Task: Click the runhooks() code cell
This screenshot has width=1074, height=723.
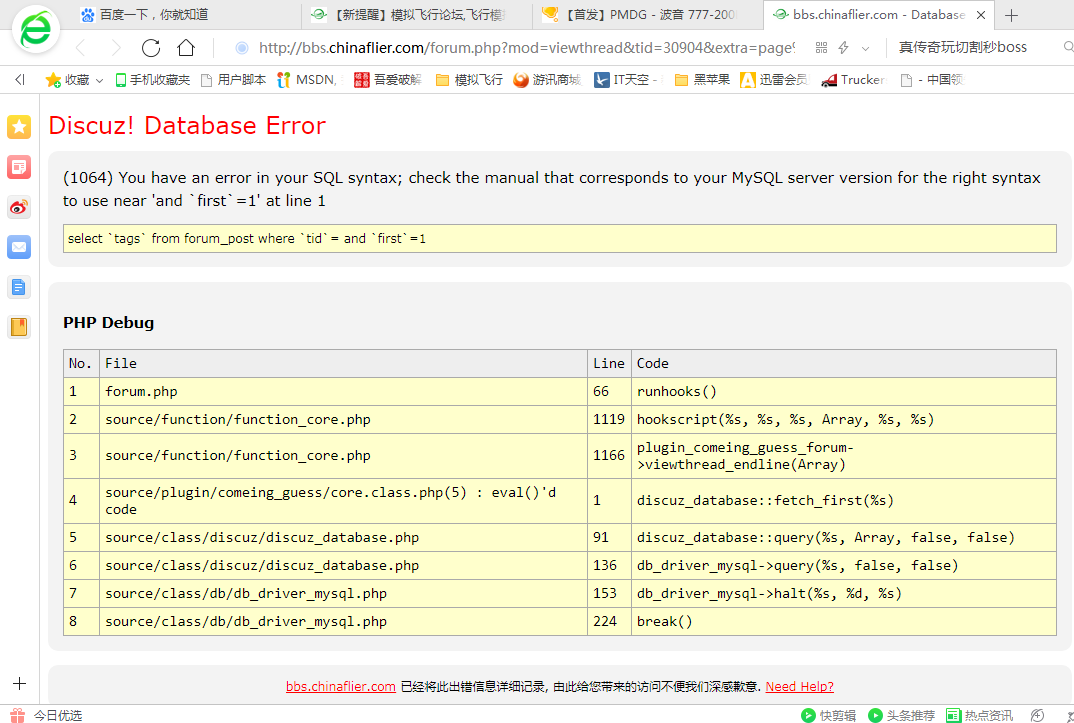Action: coord(844,392)
